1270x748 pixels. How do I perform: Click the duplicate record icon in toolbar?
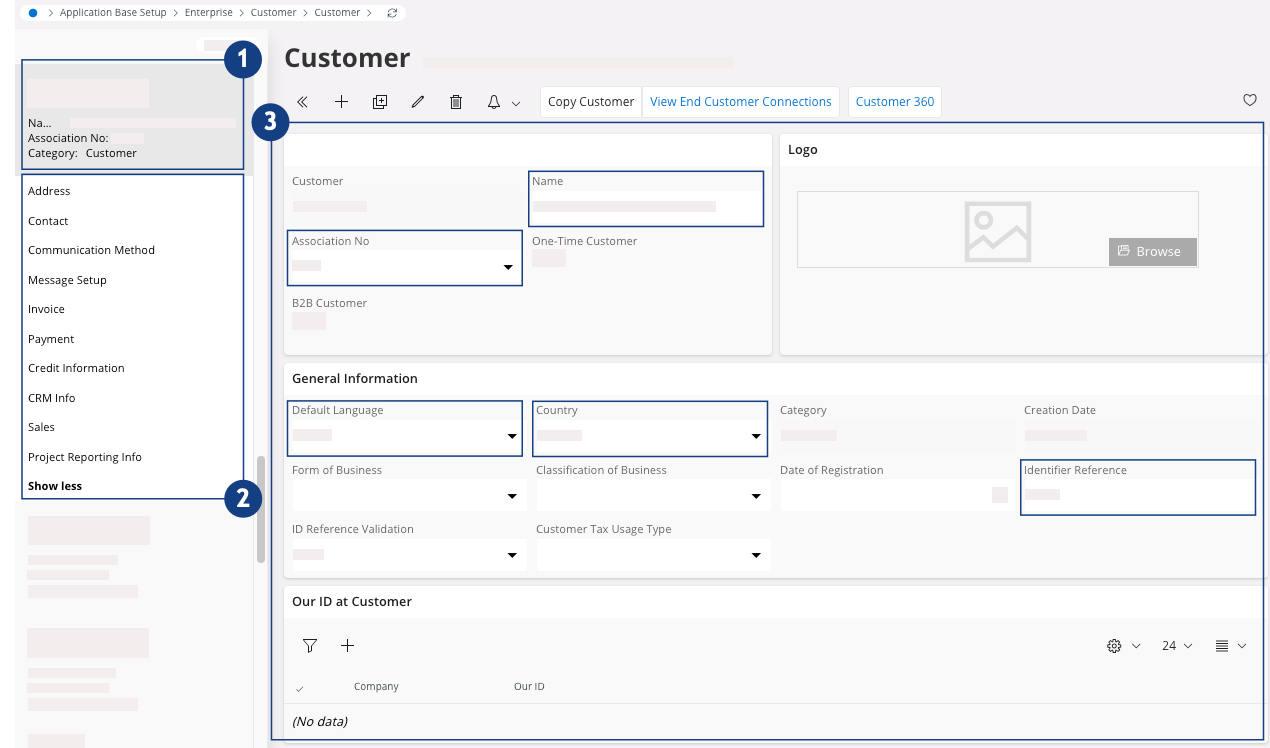tap(380, 102)
